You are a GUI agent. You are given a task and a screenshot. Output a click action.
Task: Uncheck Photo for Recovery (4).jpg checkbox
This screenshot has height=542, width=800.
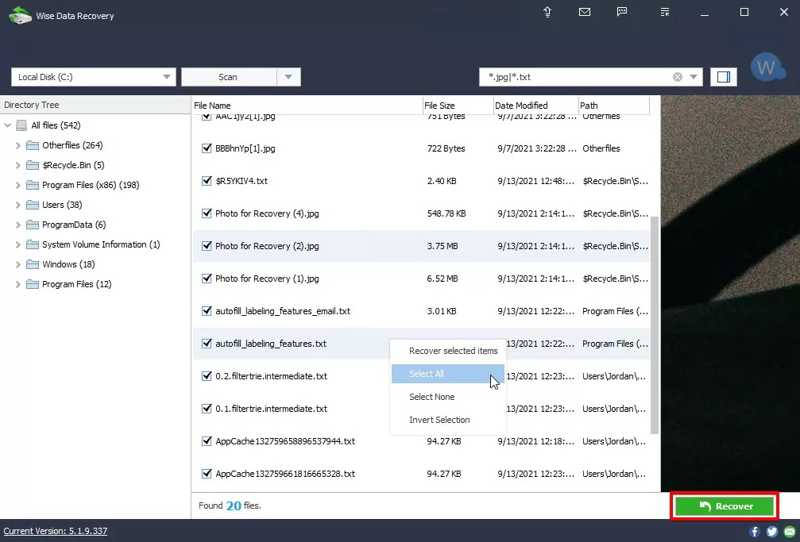[207, 213]
